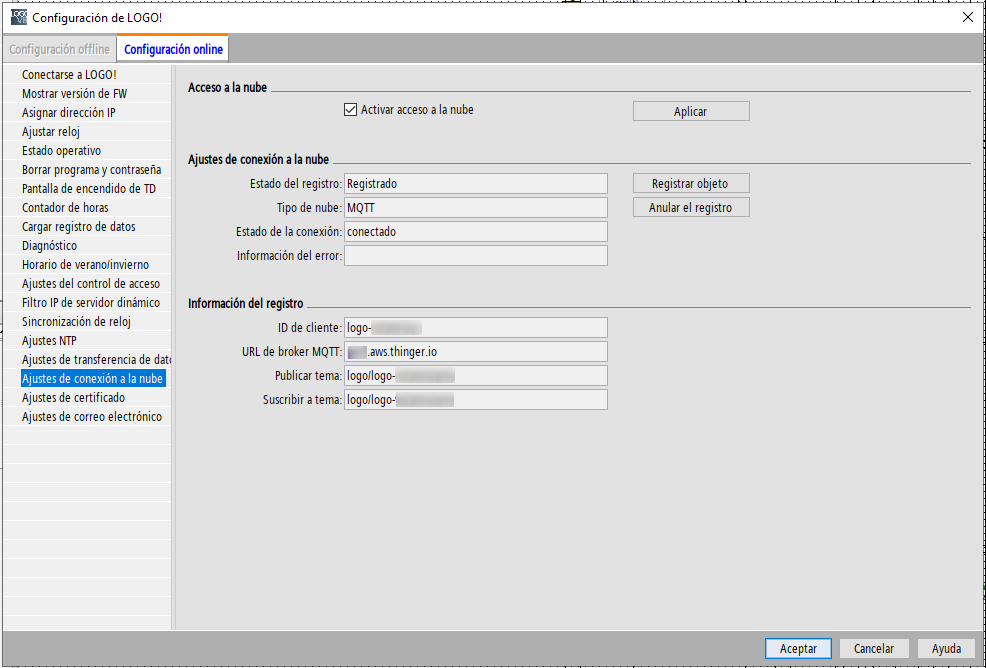
Task: Select Ajustes de correo electrónico entry
Action: (x=91, y=417)
